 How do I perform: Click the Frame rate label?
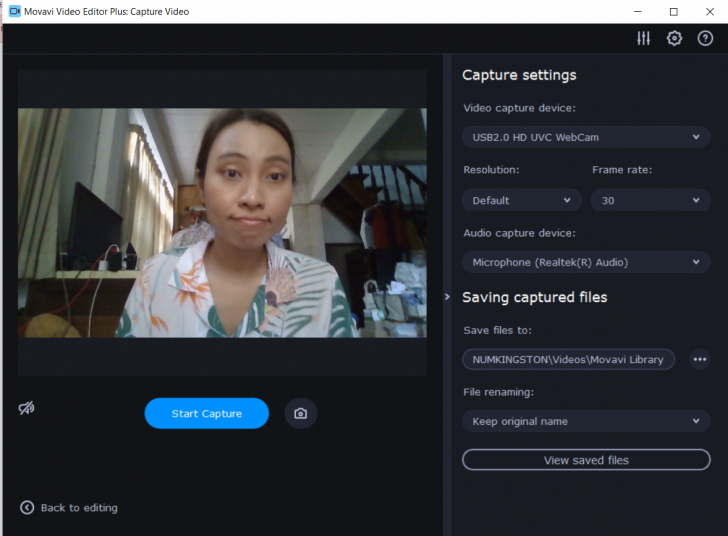tap(622, 170)
